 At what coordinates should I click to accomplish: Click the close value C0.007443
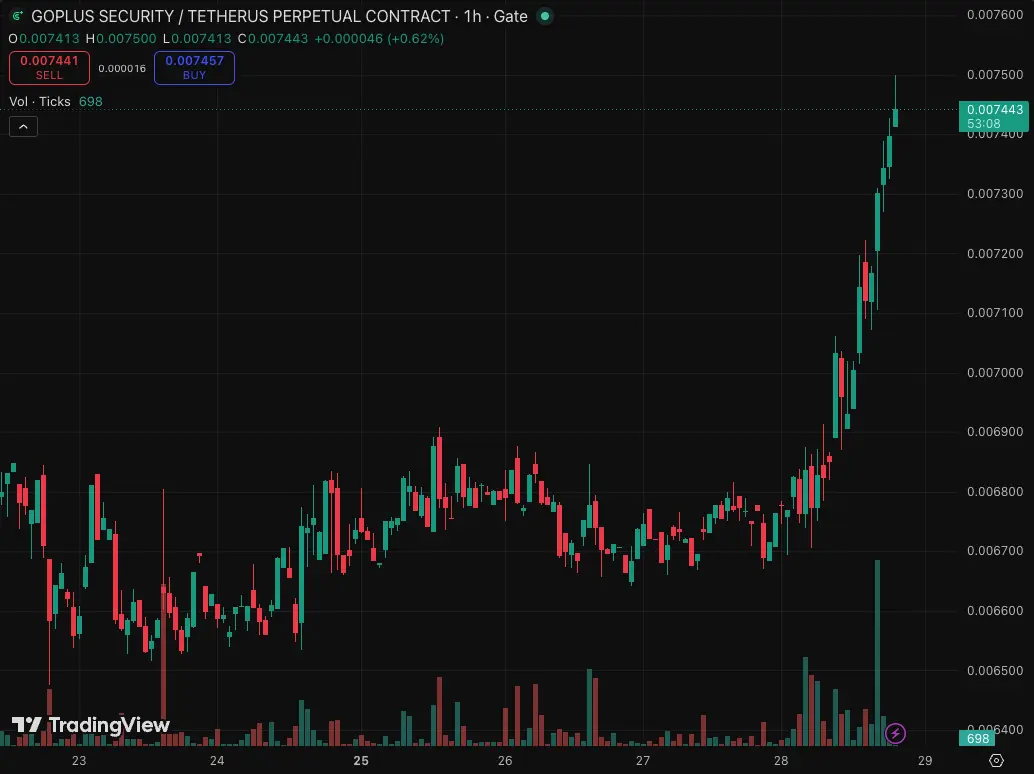click(x=273, y=39)
